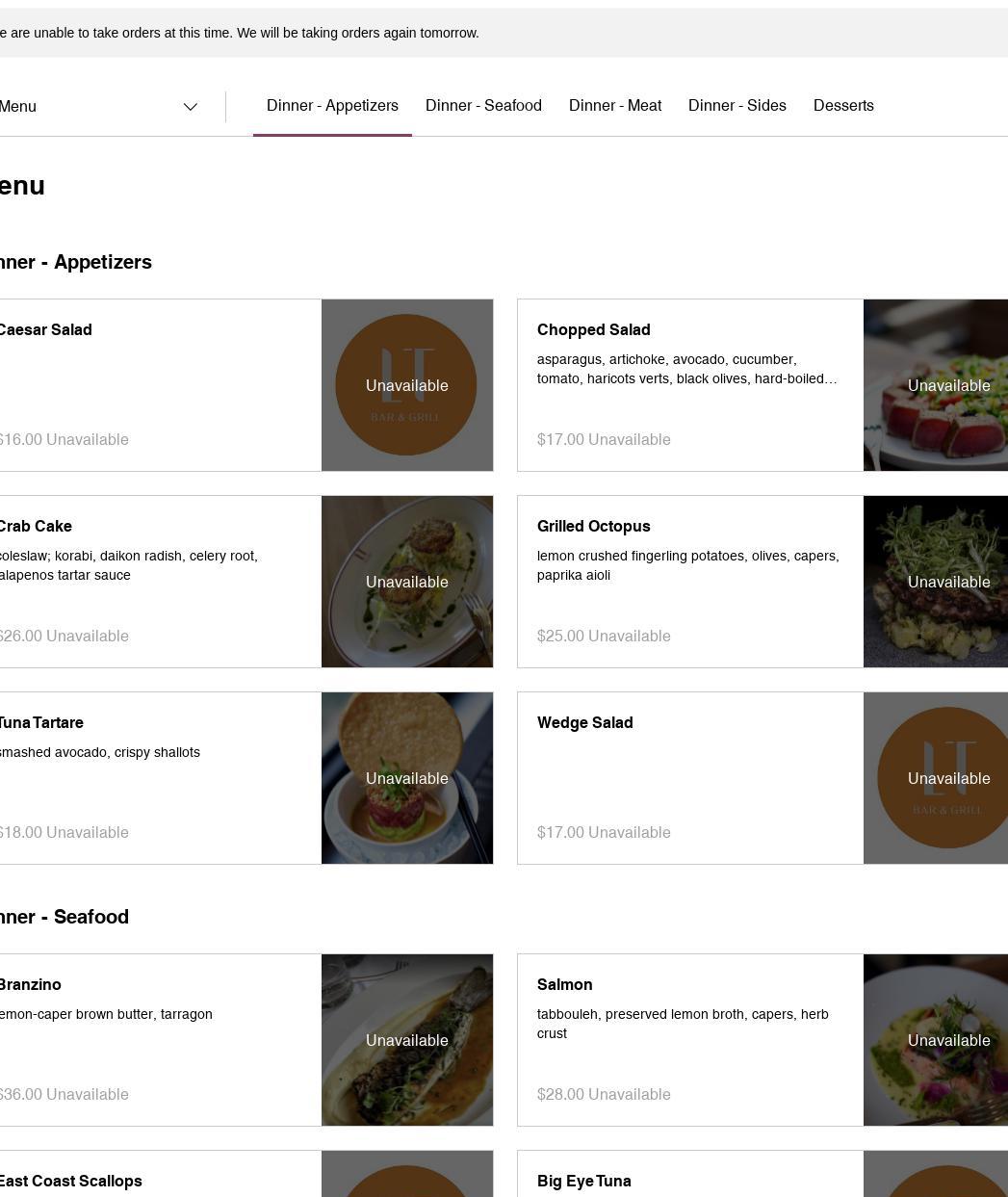Viewport: 1008px width, 1197px height.
Task: Open the Tuna Tartare photo
Action: [406, 778]
